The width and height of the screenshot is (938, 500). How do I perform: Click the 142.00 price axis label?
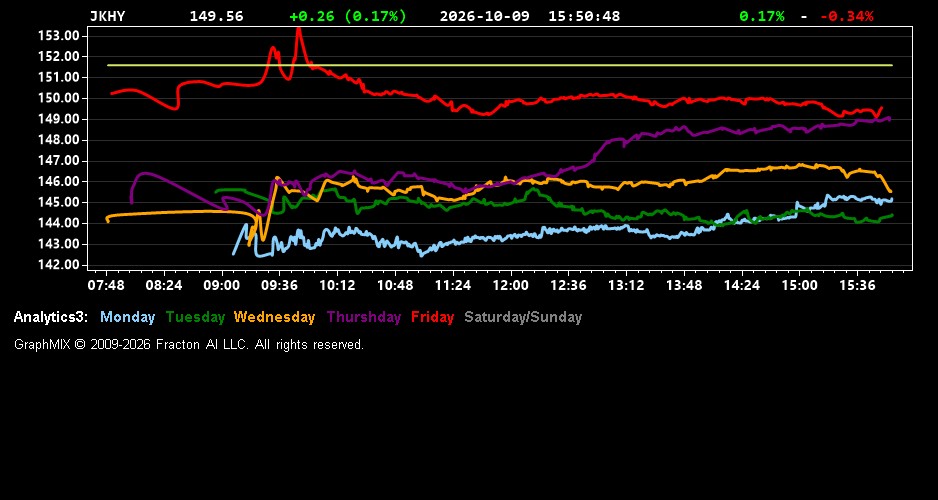(x=59, y=265)
